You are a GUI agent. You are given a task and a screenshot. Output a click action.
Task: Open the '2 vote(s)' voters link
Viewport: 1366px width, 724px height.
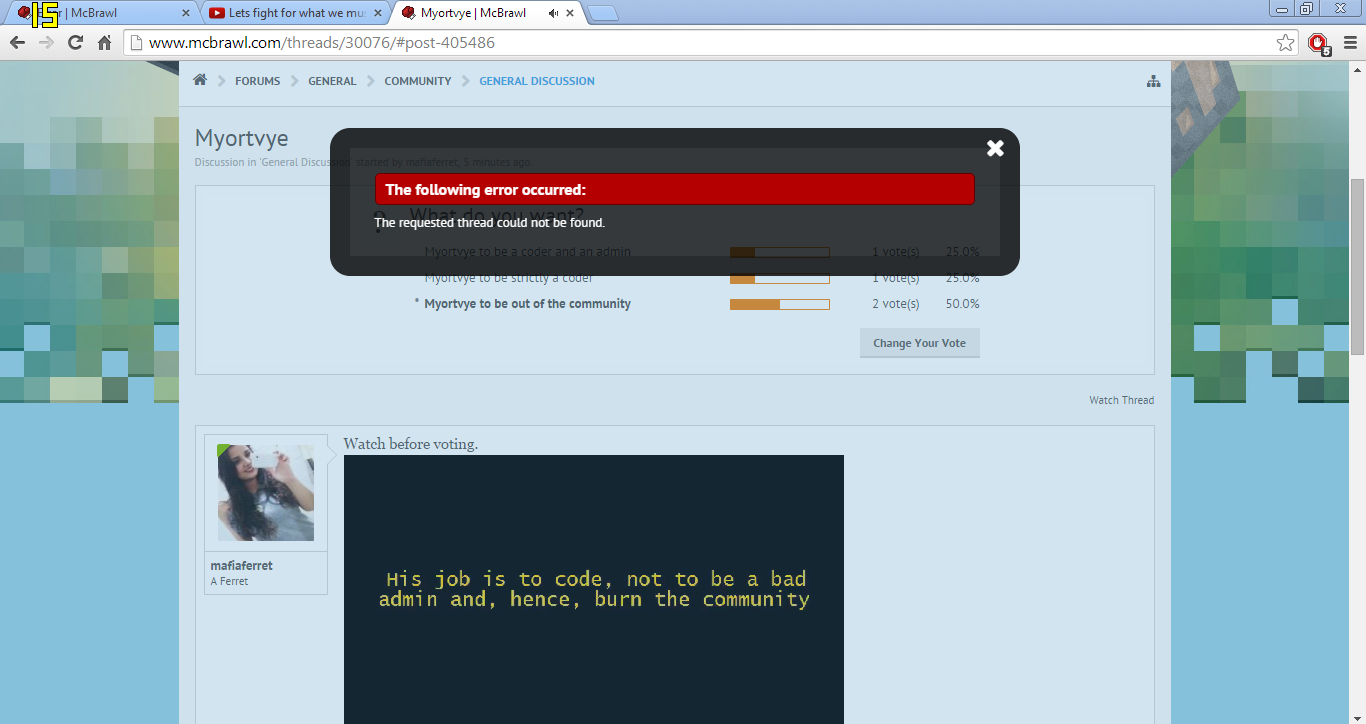click(x=895, y=304)
